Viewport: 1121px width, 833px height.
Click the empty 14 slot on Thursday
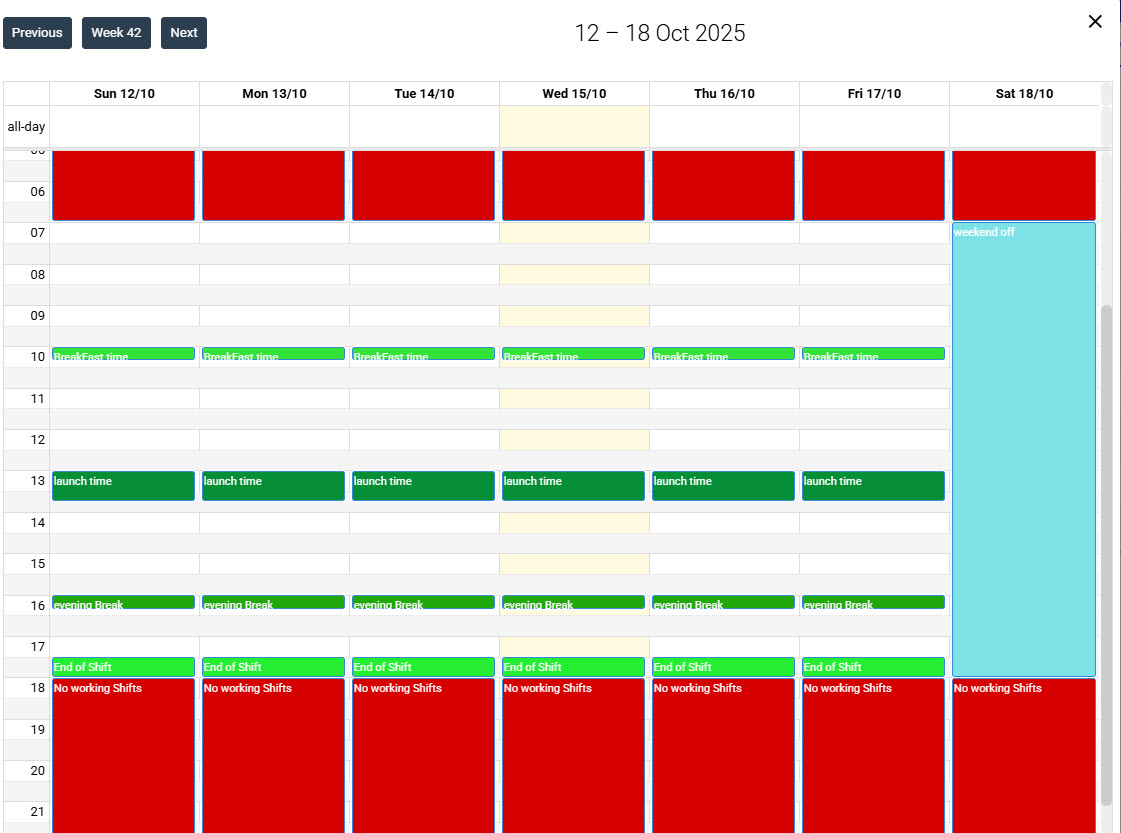(724, 523)
